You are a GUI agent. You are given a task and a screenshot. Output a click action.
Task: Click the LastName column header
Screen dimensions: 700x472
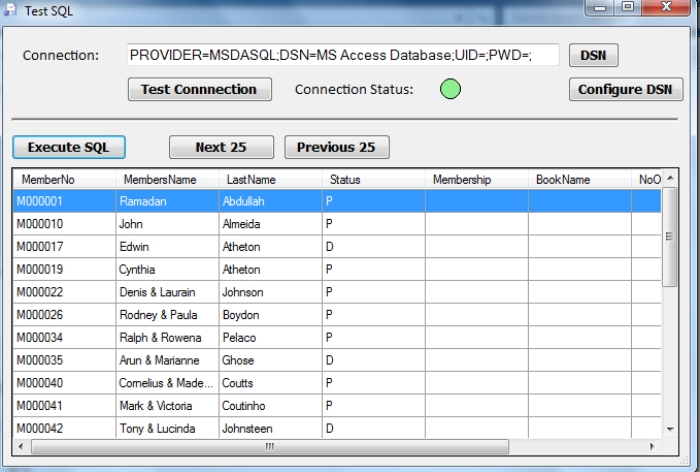[x=270, y=180]
